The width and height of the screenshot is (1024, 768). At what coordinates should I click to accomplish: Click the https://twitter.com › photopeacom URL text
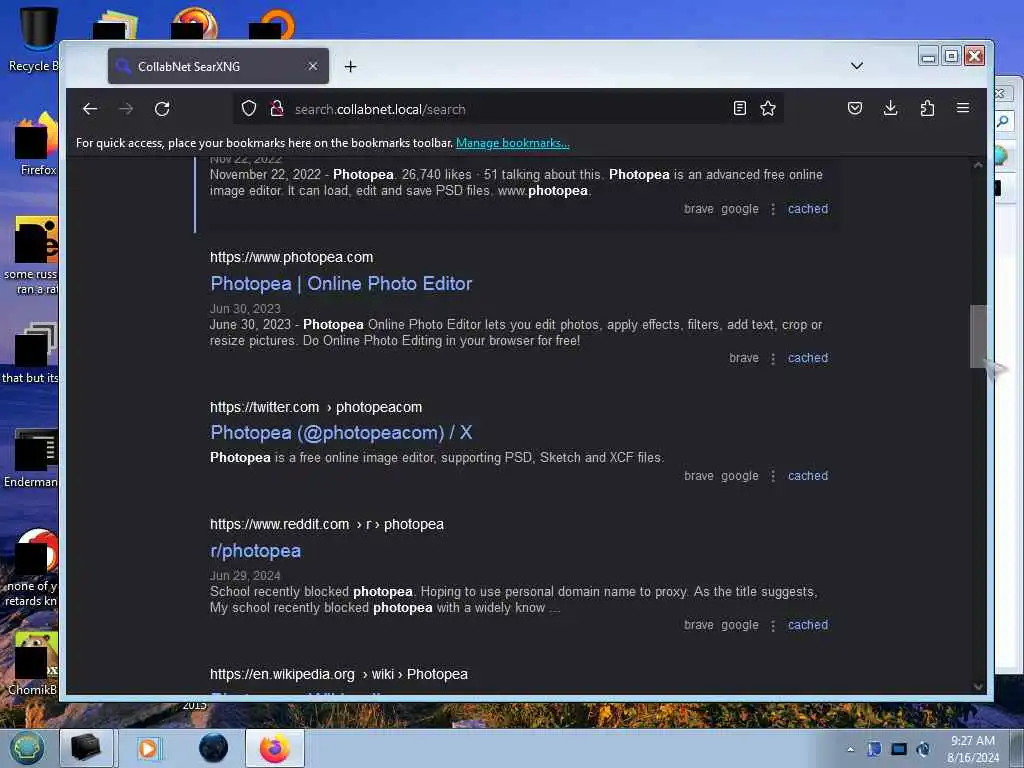[x=316, y=407]
